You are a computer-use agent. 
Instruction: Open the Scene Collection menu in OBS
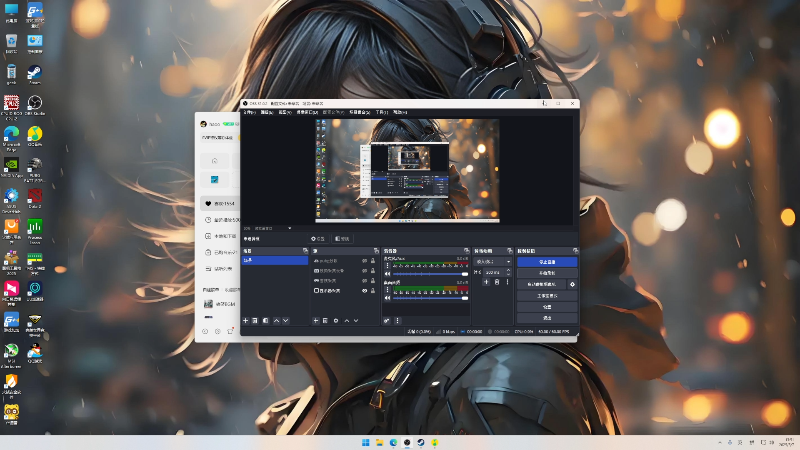(x=360, y=112)
